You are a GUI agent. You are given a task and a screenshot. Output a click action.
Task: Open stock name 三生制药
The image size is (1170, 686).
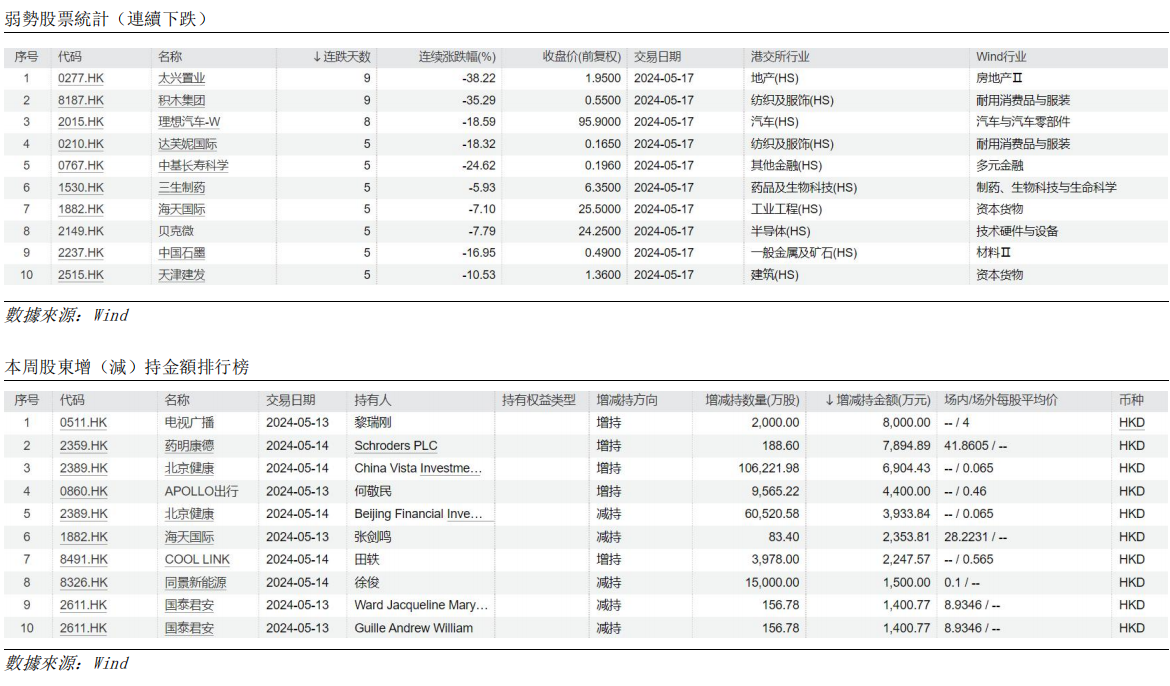[x=181, y=187]
